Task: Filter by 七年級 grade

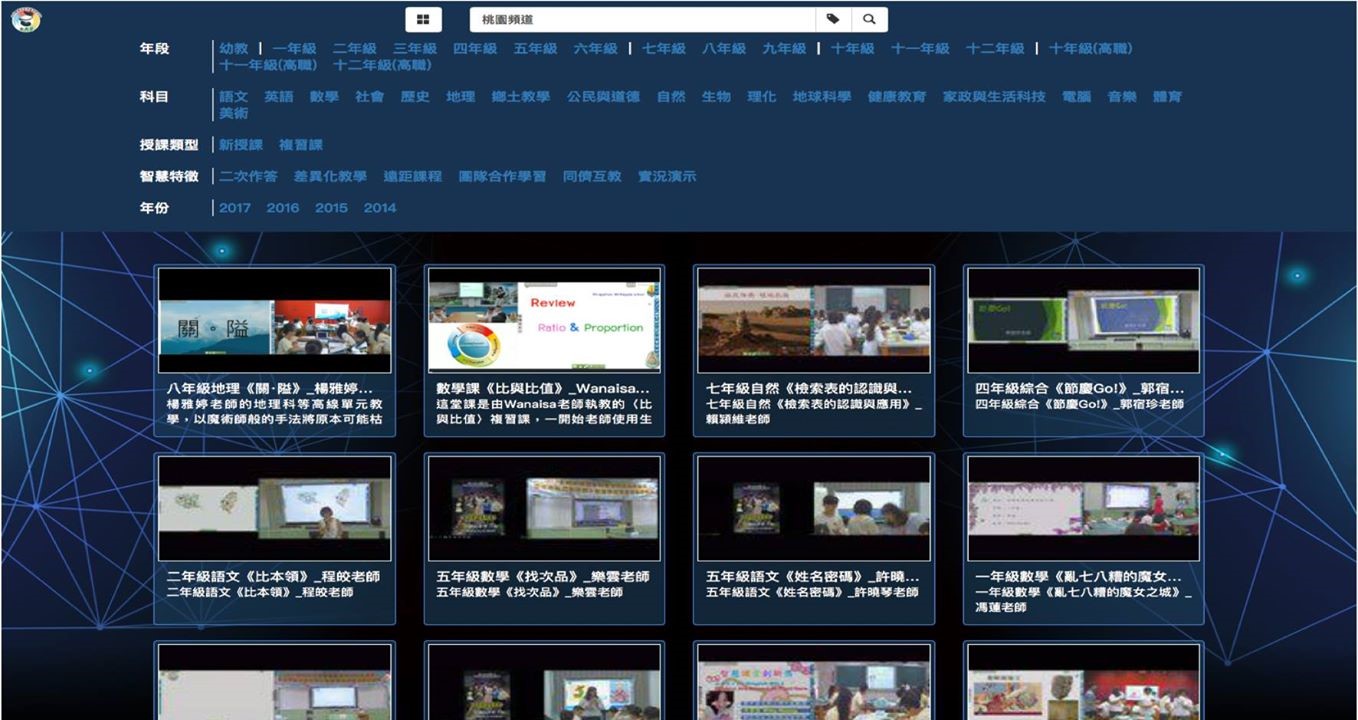Action: (664, 48)
